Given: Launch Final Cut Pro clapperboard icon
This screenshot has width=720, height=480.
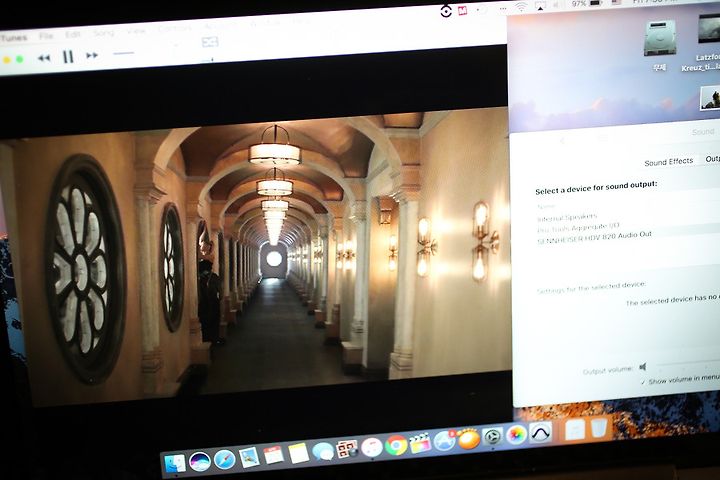Looking at the screenshot, I should pos(420,443).
